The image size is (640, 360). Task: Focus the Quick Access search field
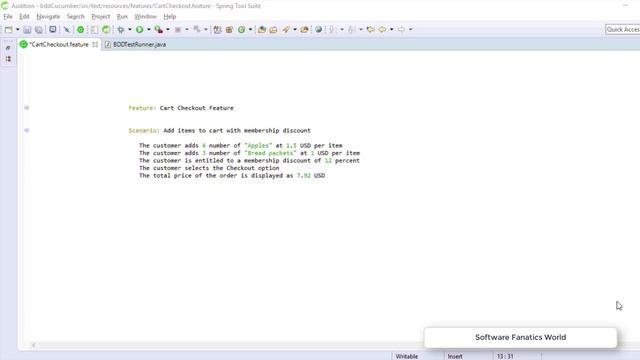(x=622, y=29)
